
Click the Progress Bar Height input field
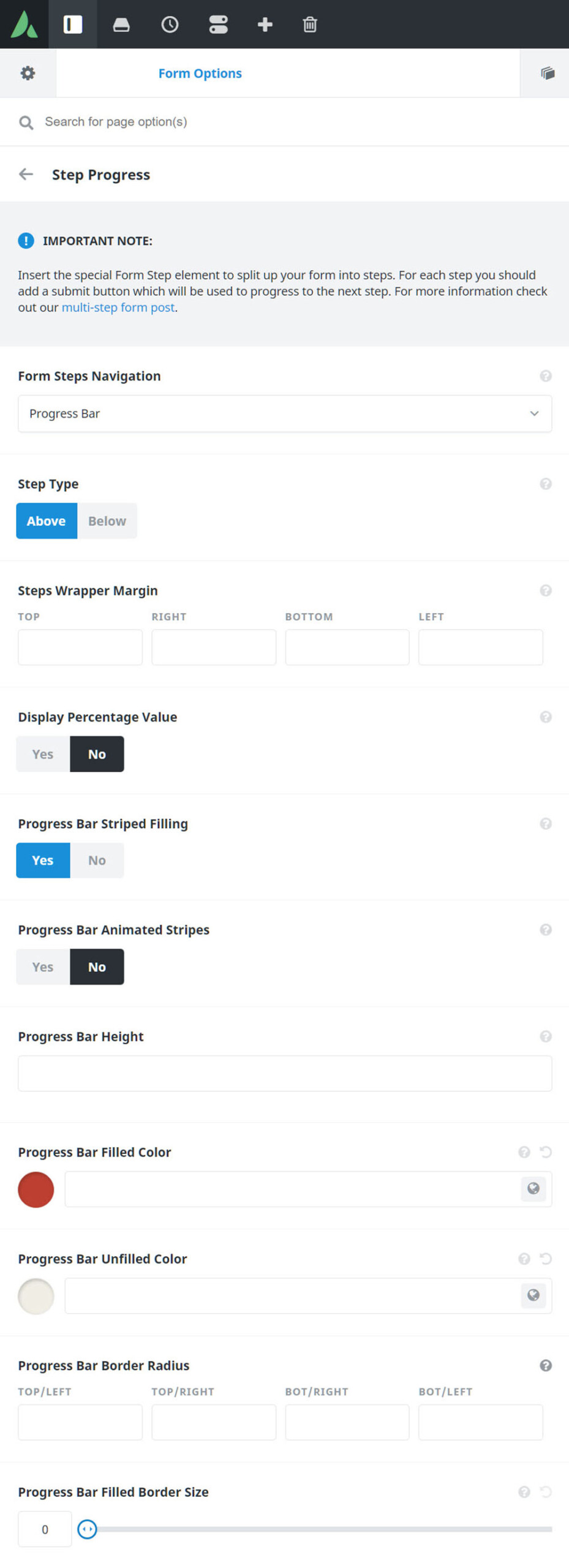pos(284,1072)
